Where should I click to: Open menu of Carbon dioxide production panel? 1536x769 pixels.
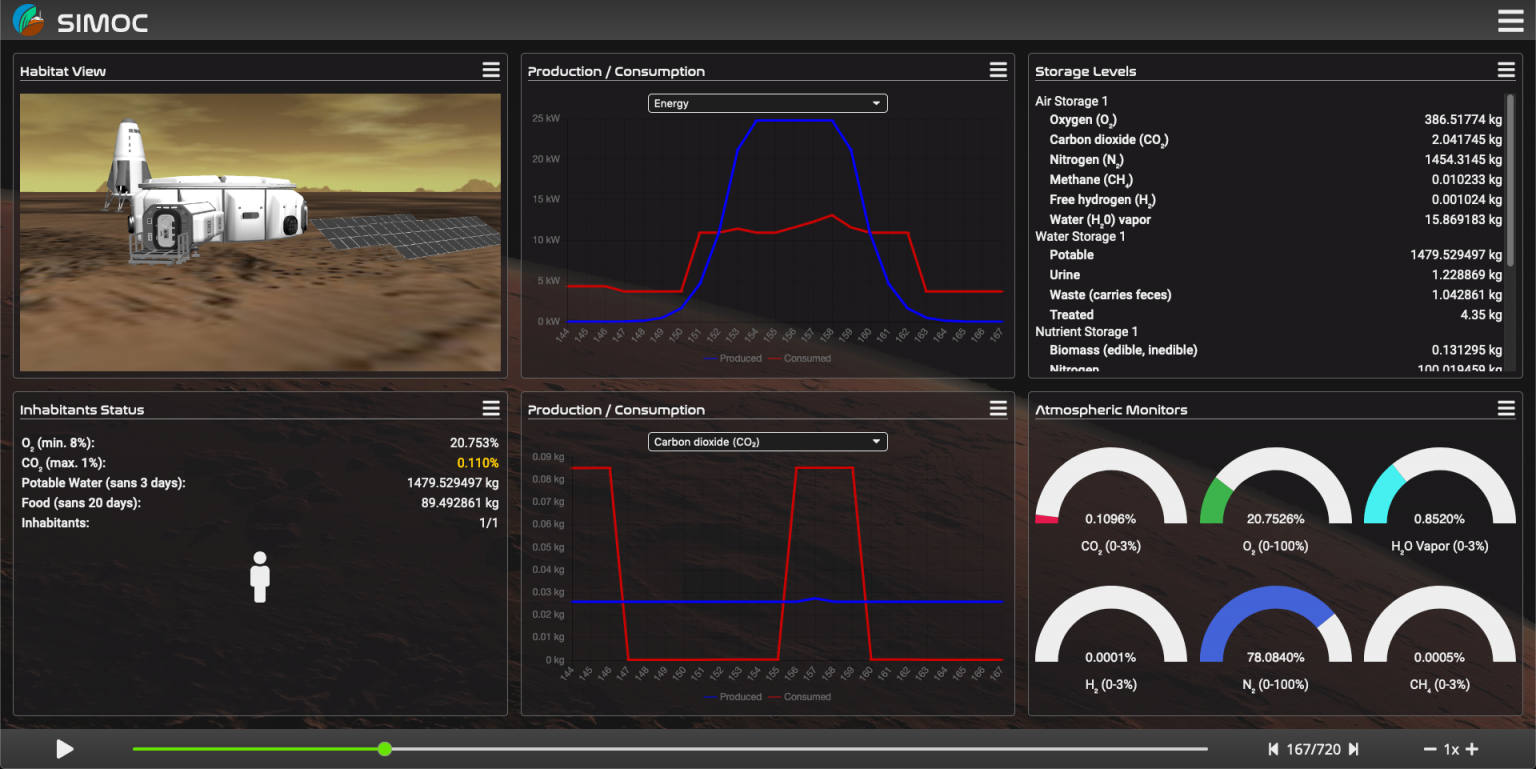(998, 408)
